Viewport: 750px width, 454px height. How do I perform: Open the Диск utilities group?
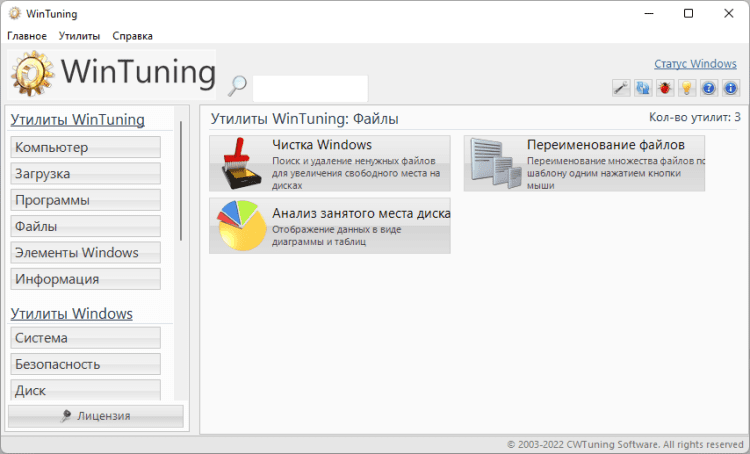click(x=86, y=390)
